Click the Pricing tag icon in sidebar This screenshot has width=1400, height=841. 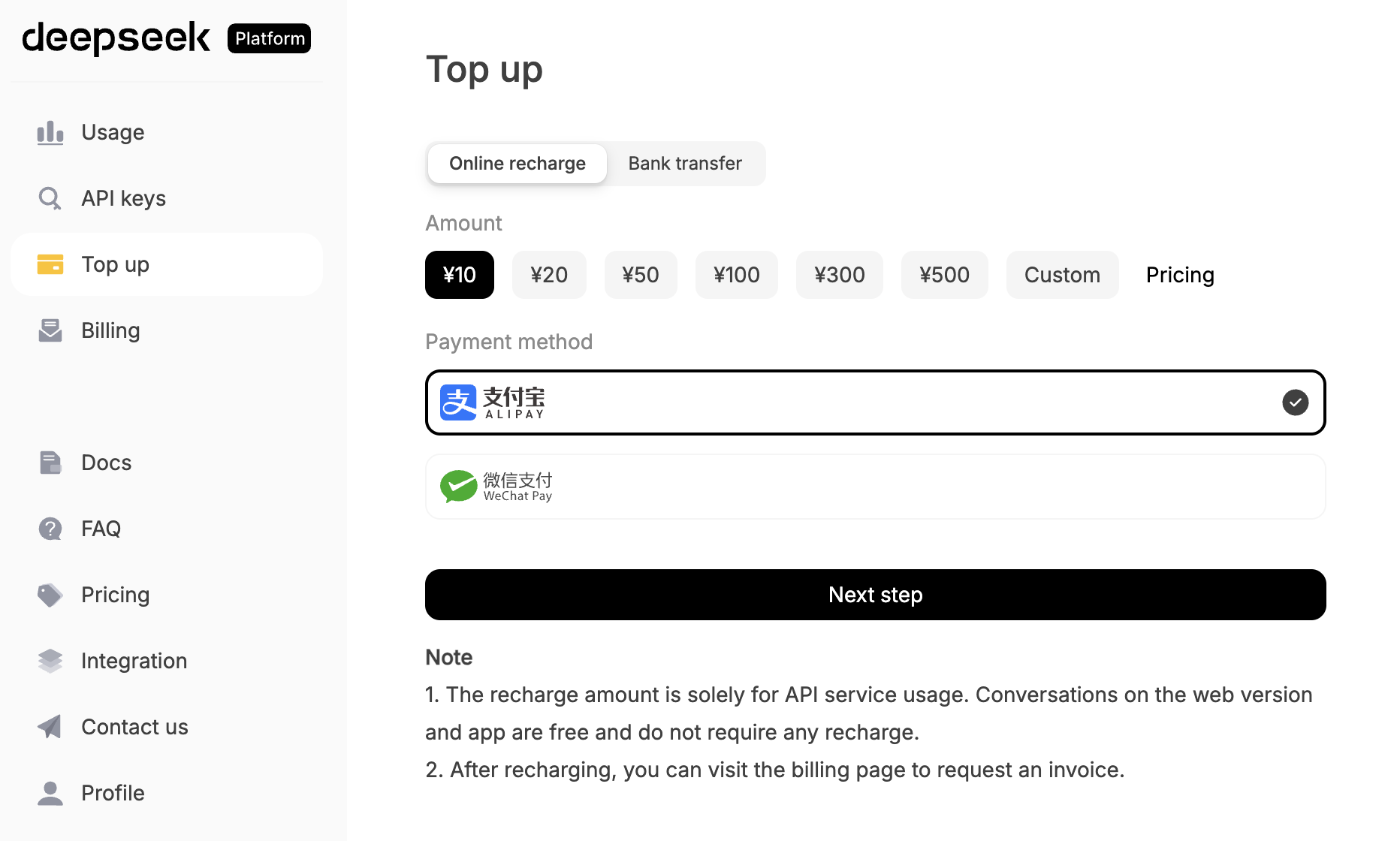pos(50,595)
